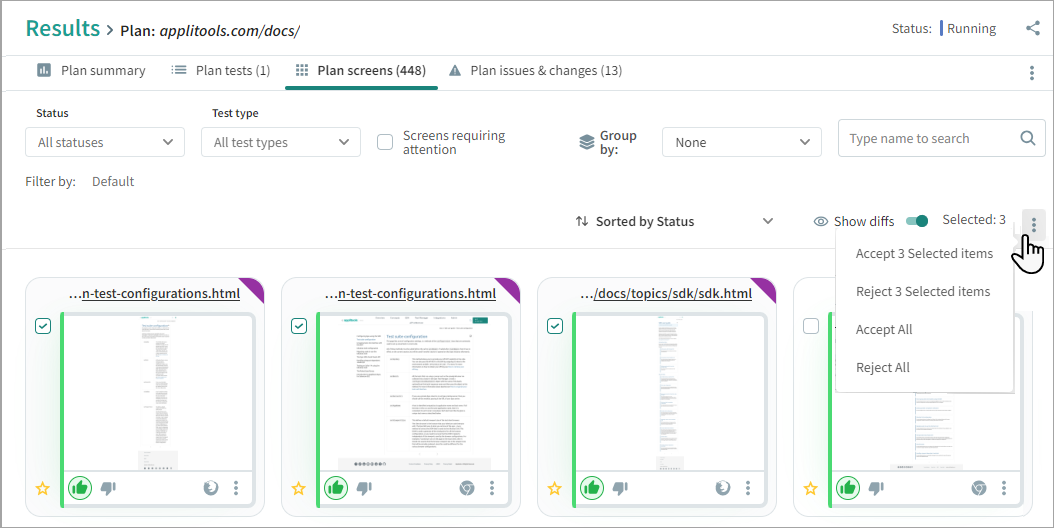Open the Group by dropdown
Screen dimensions: 1054x528
click(x=741, y=142)
